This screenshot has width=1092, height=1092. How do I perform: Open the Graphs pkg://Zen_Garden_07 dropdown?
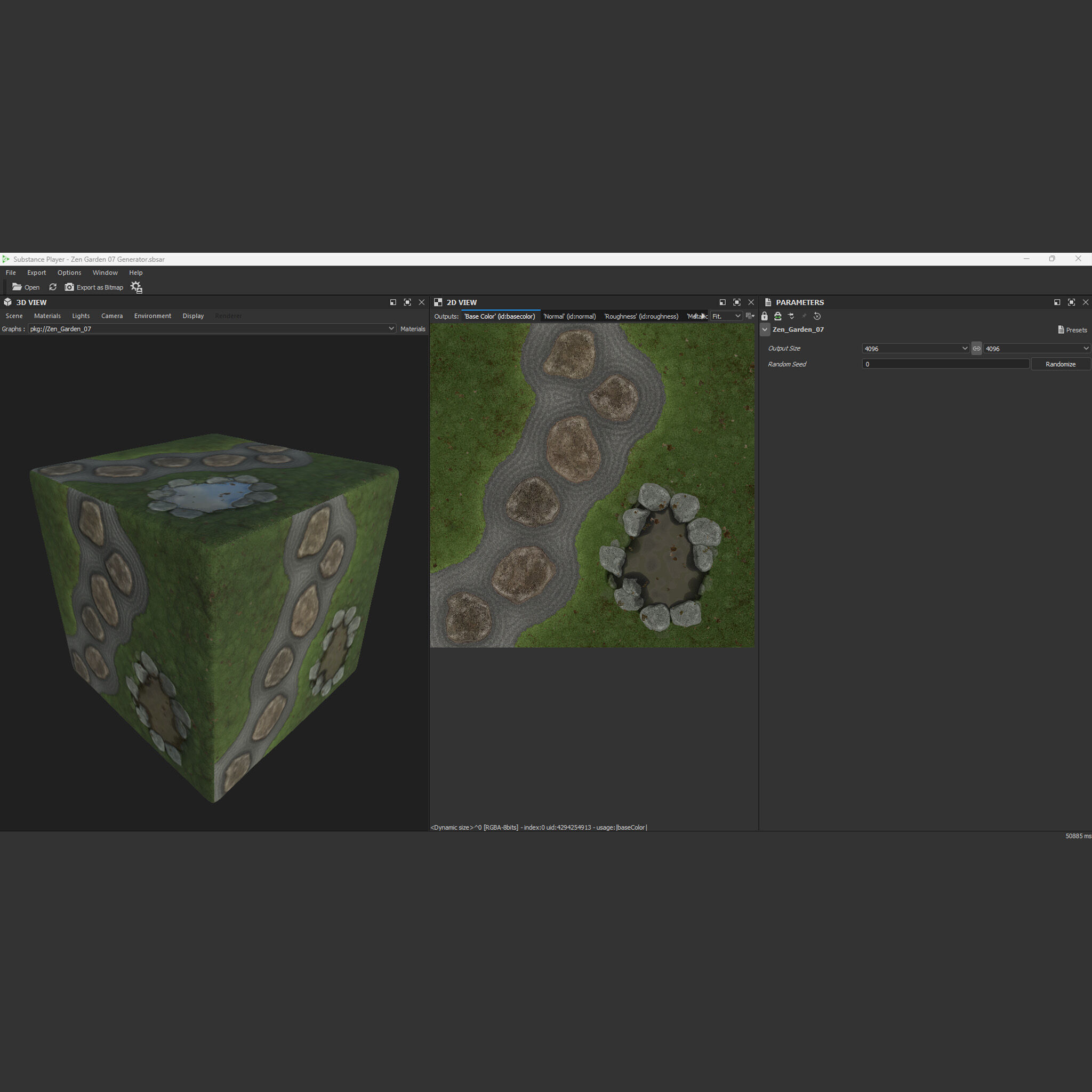[212, 329]
